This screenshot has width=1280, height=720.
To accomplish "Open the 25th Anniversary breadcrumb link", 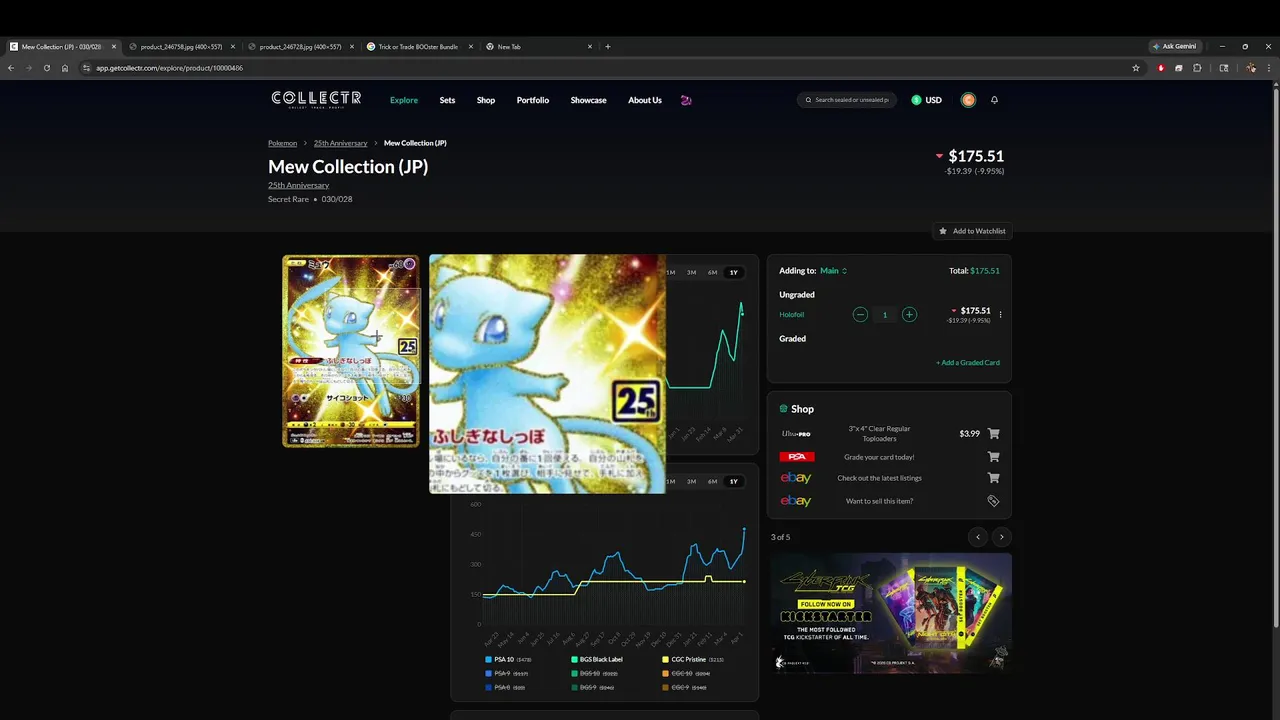I will coord(340,143).
